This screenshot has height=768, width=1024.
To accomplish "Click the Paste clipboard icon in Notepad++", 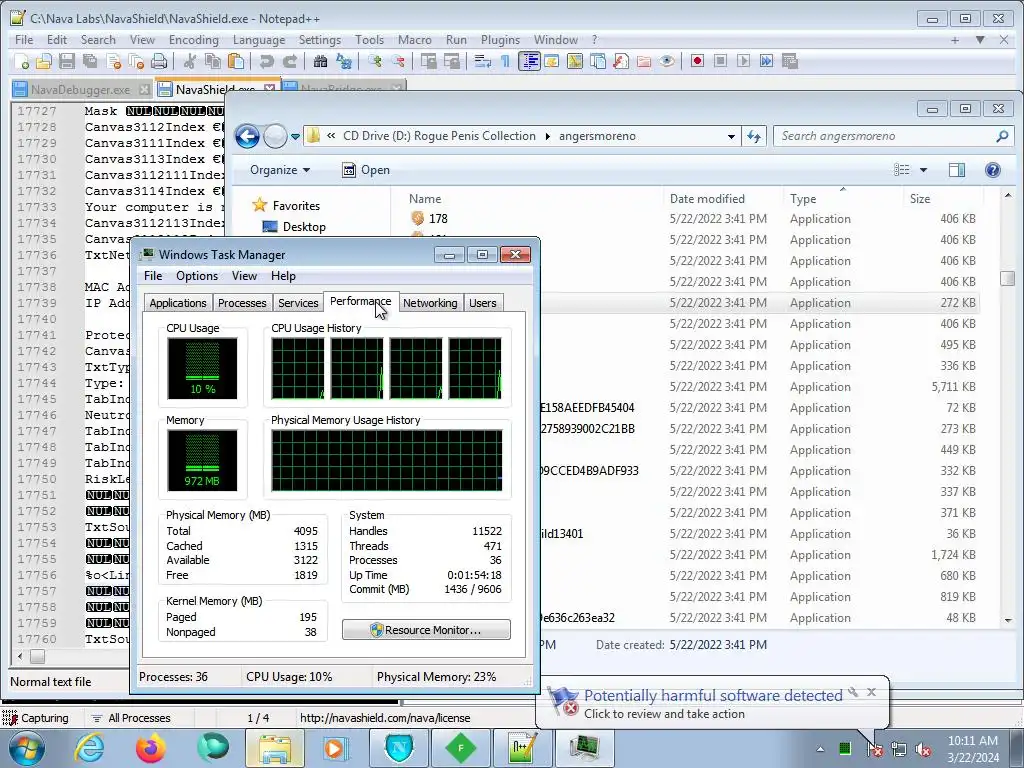I will coord(236,61).
